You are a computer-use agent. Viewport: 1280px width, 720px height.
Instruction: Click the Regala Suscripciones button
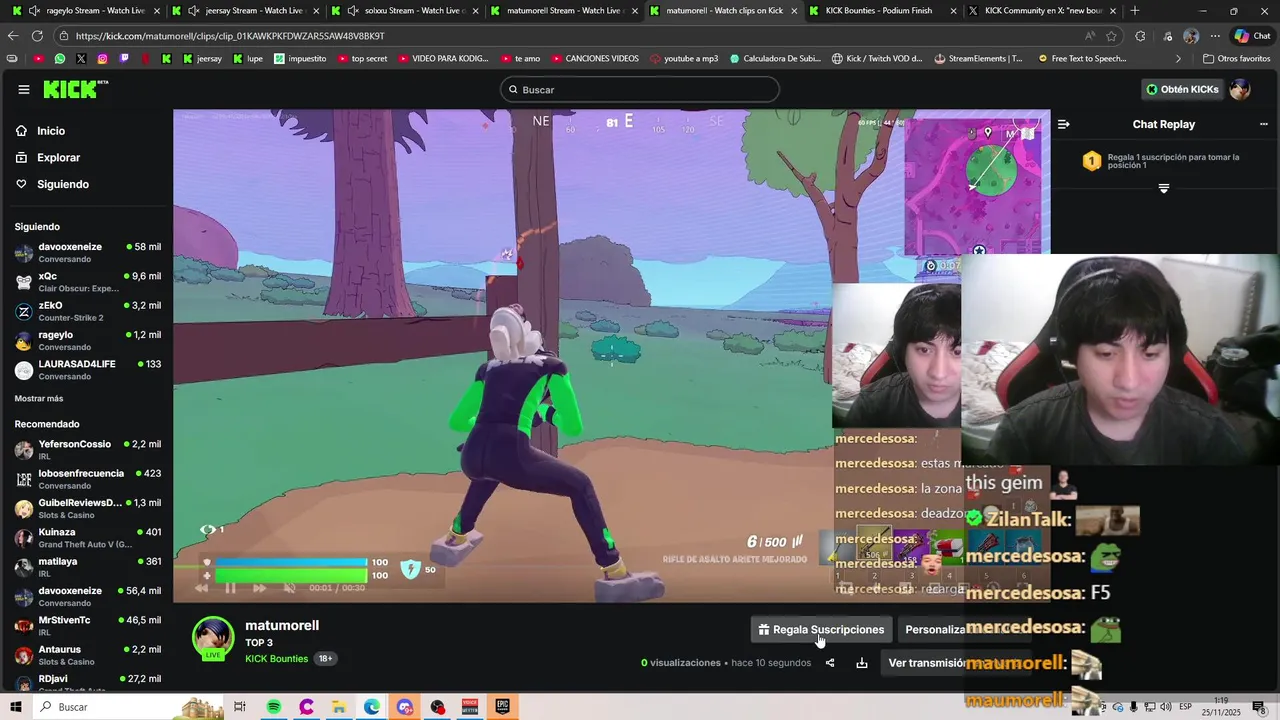[x=821, y=629]
